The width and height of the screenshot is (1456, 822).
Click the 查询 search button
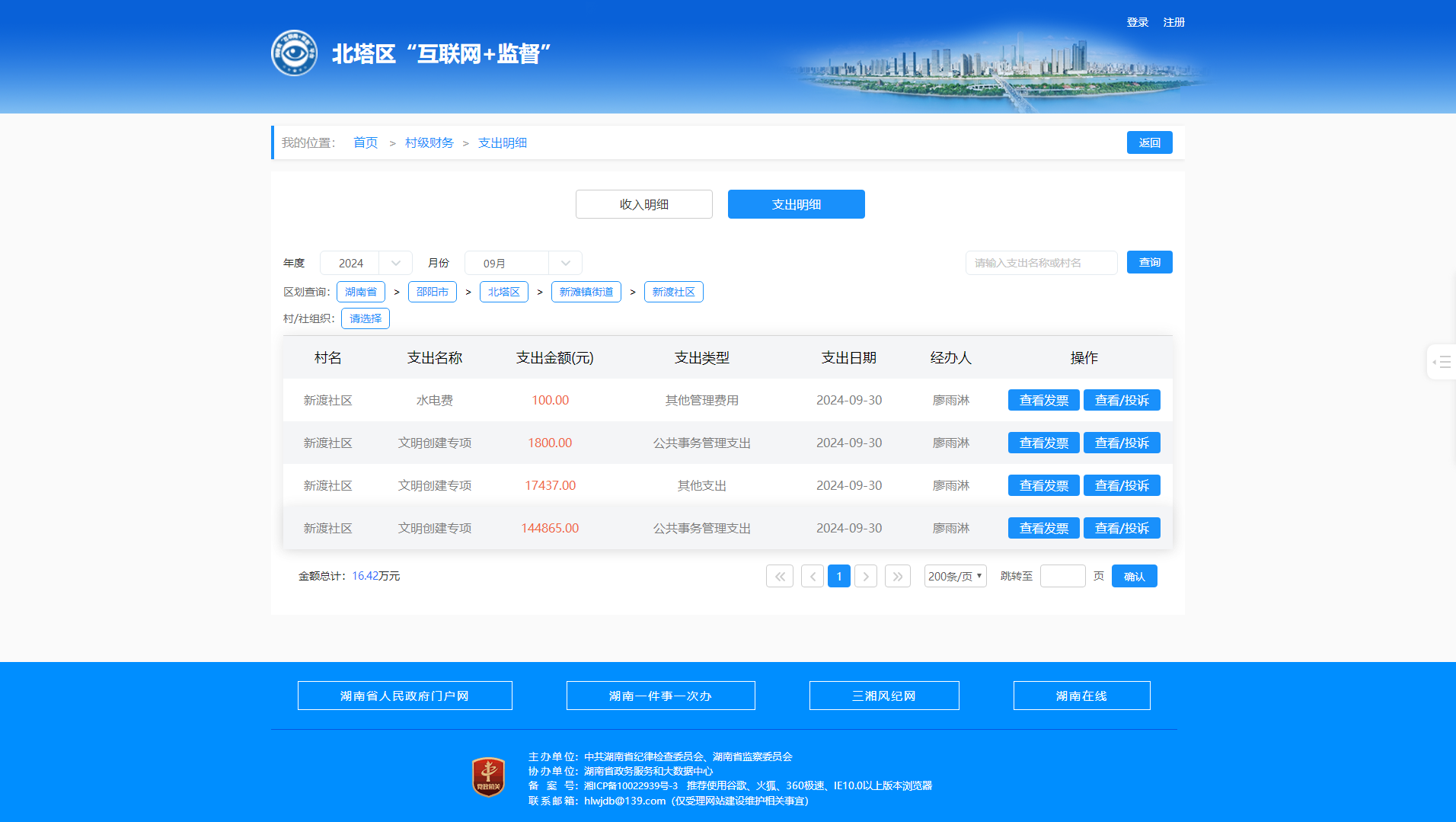pyautogui.click(x=1149, y=263)
